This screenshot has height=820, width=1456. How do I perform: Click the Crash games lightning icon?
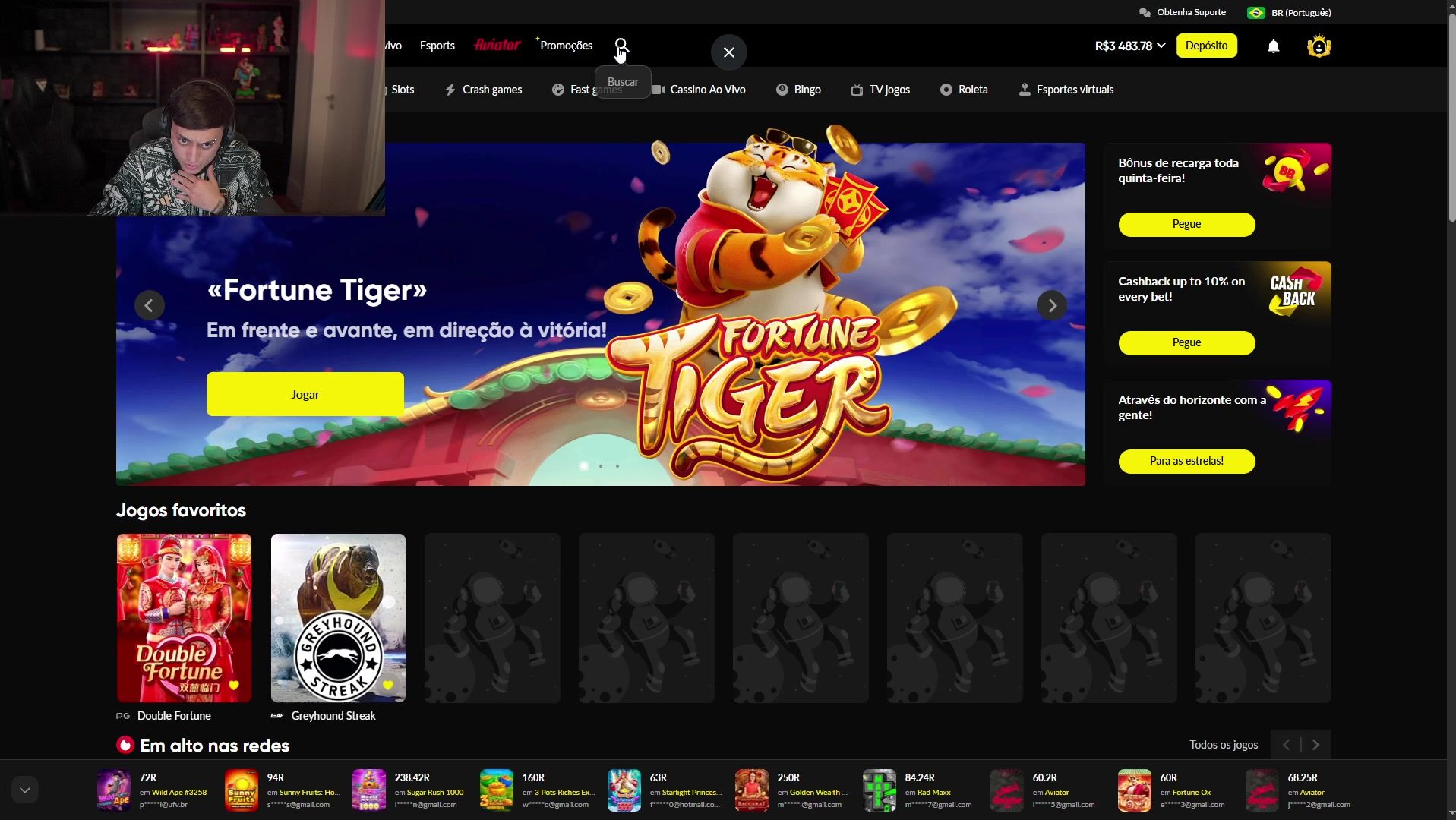tap(450, 90)
